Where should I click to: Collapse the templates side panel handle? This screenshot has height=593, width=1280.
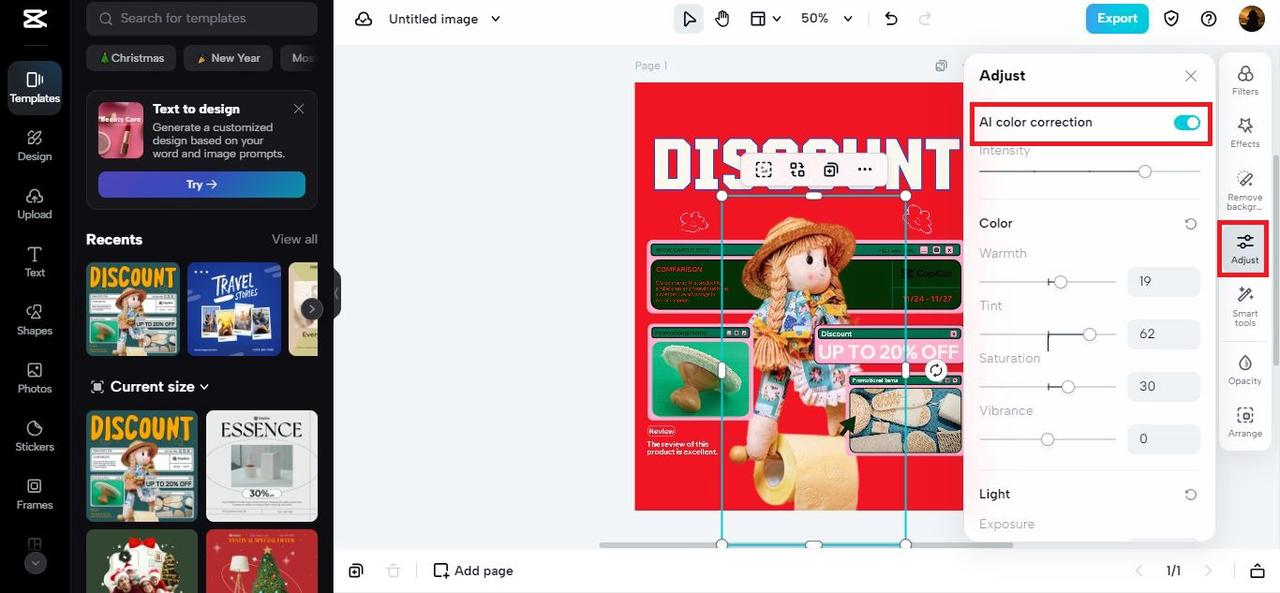337,294
